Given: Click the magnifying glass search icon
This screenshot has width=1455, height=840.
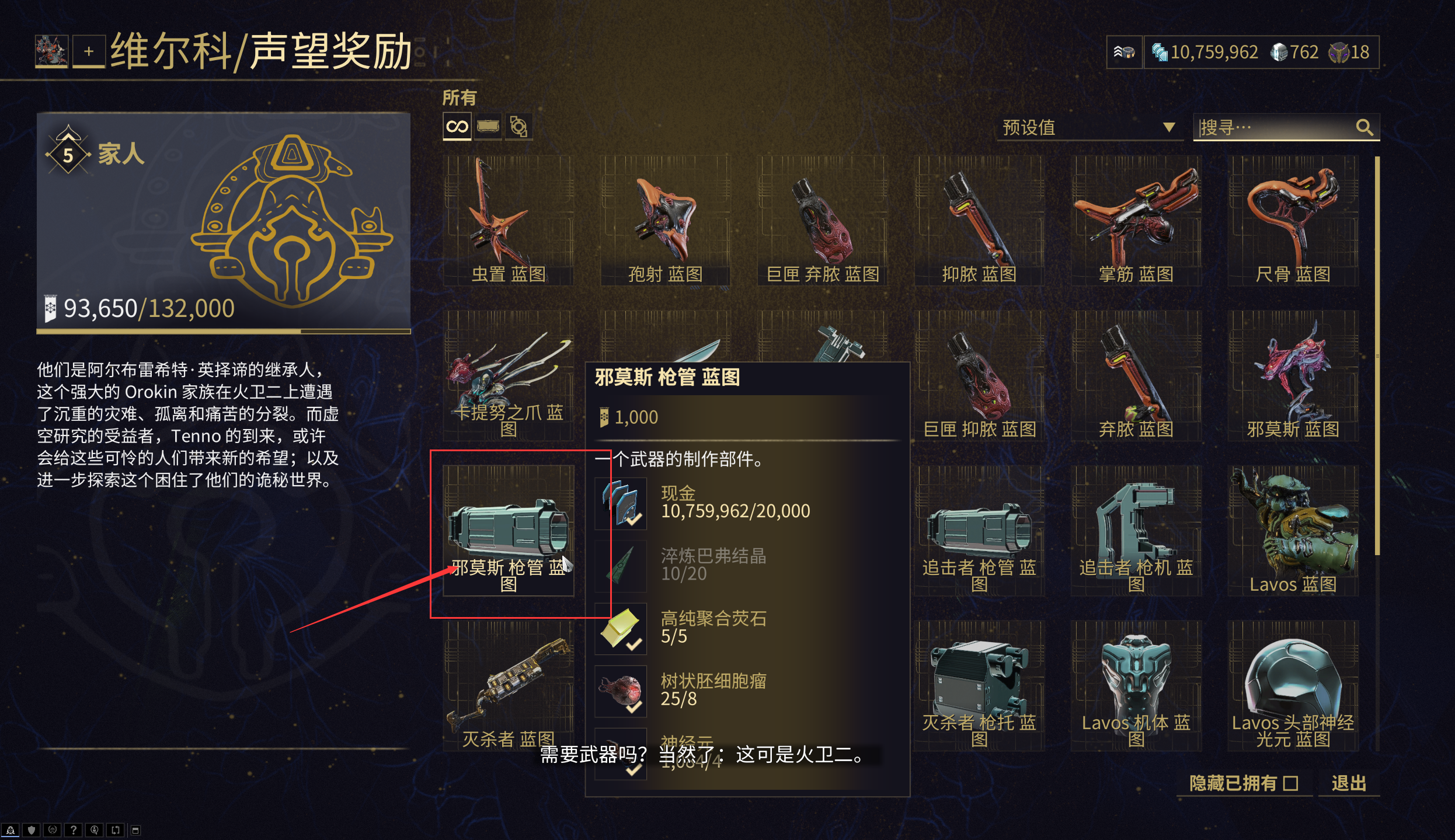Looking at the screenshot, I should coord(1365,127).
